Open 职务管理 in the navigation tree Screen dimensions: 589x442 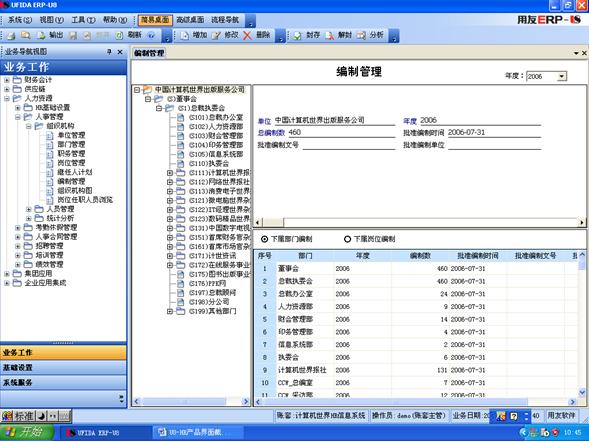click(71, 154)
